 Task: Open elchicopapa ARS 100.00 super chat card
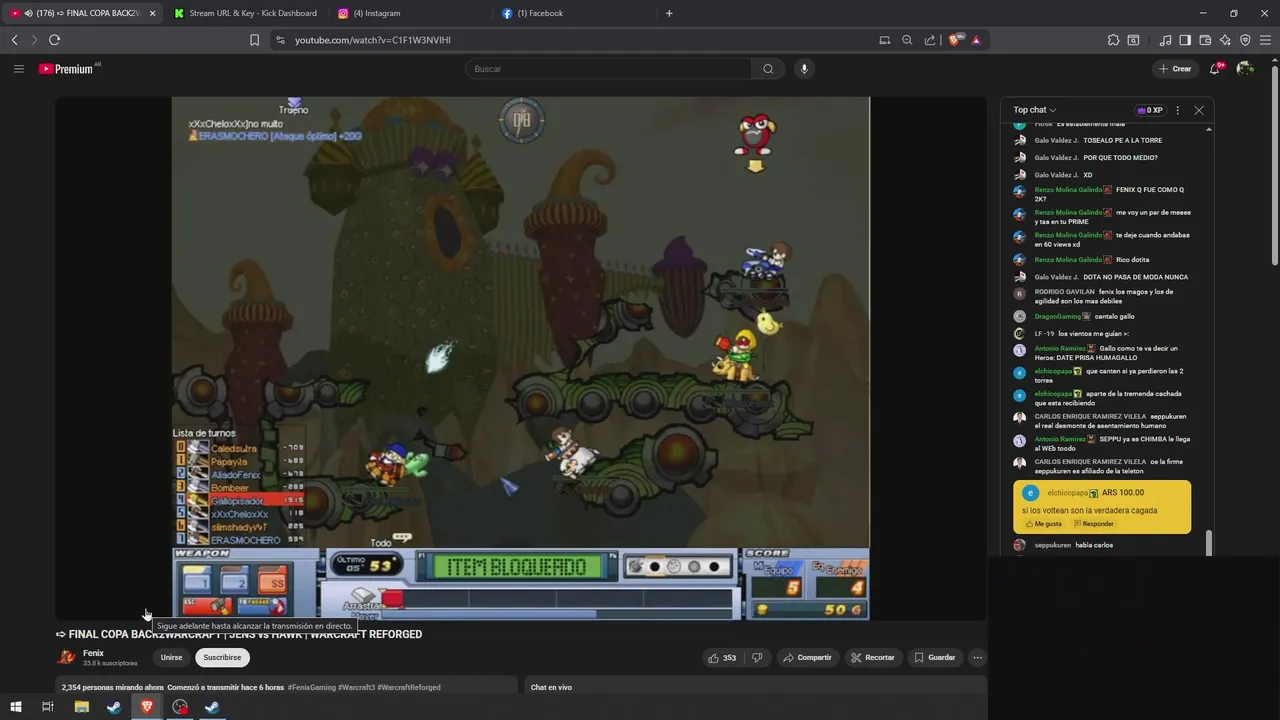click(1102, 507)
